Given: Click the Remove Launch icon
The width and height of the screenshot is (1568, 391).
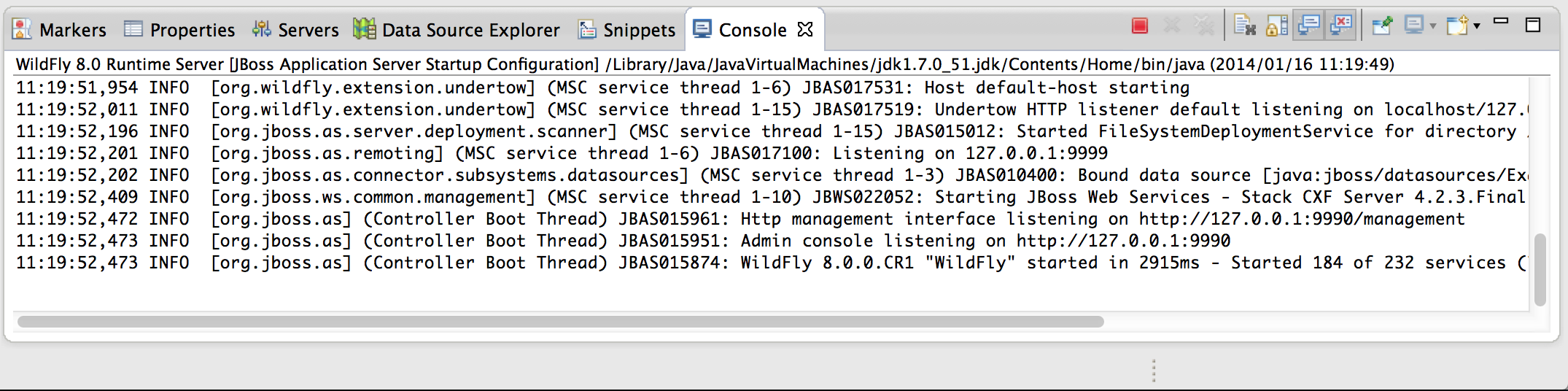Looking at the screenshot, I should [x=1171, y=26].
